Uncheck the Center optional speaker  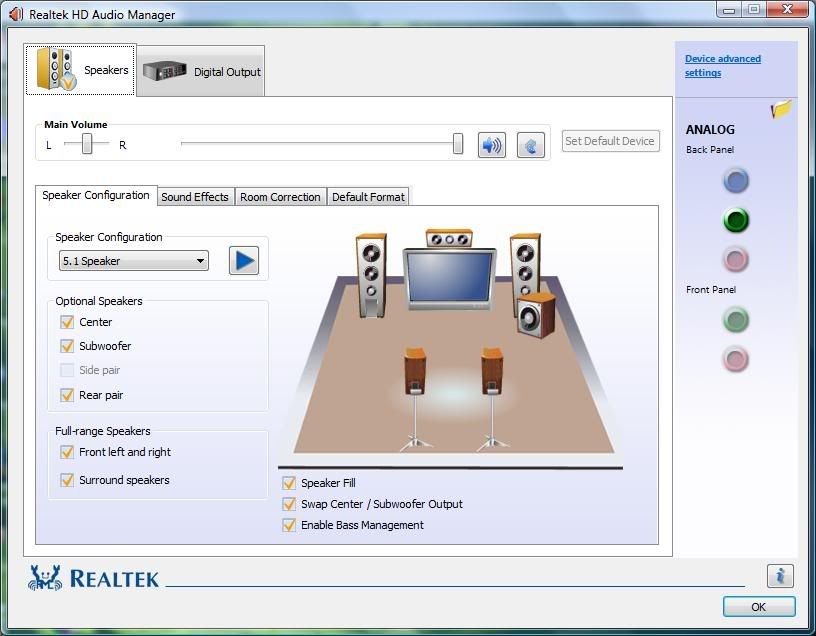tap(67, 322)
